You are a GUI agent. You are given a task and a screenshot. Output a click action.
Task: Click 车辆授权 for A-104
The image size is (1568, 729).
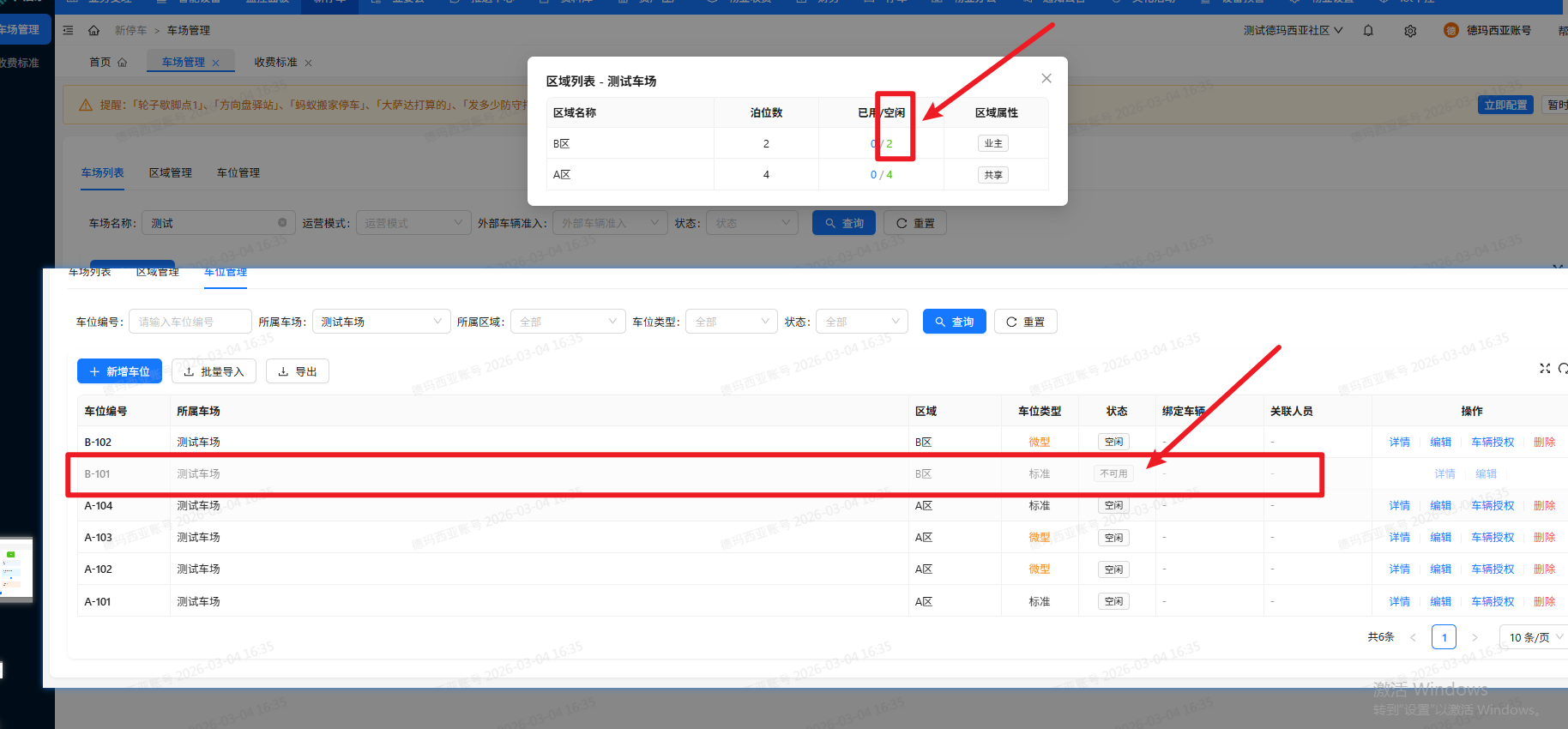click(x=1493, y=506)
